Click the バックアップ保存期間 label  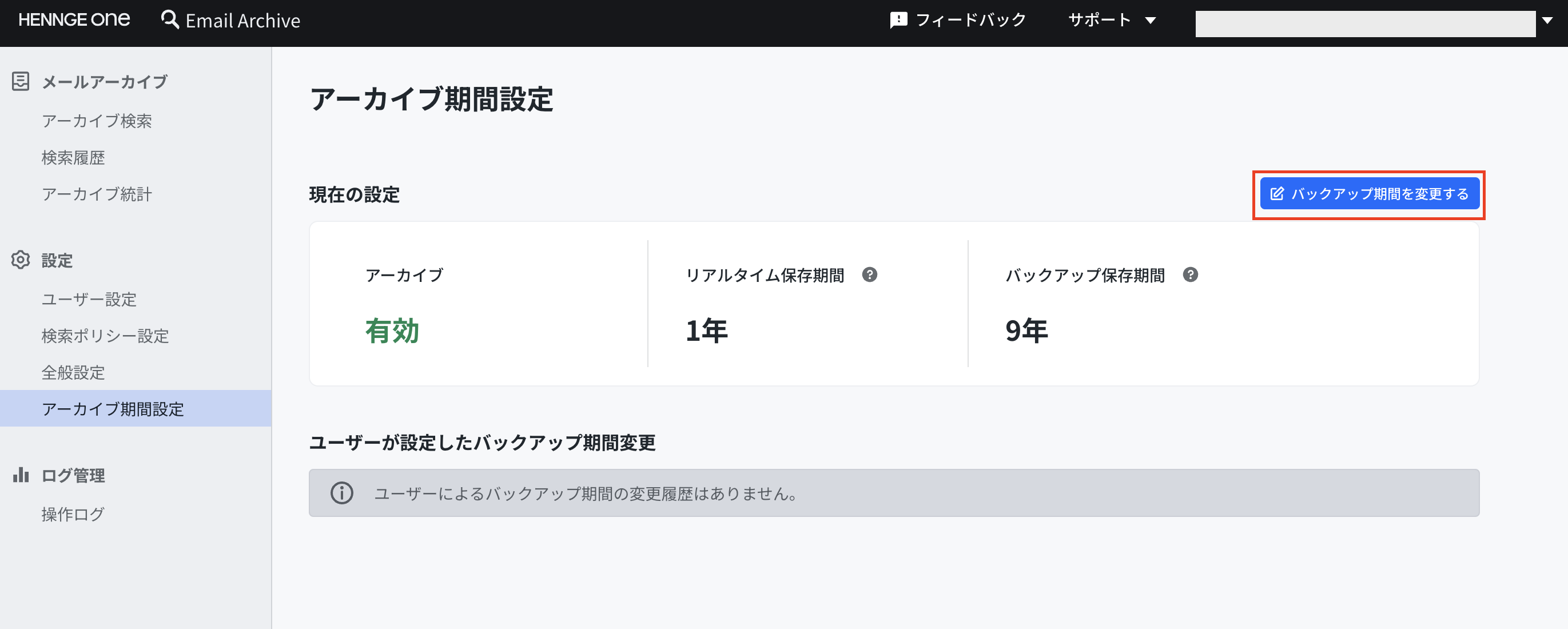[x=1085, y=275]
